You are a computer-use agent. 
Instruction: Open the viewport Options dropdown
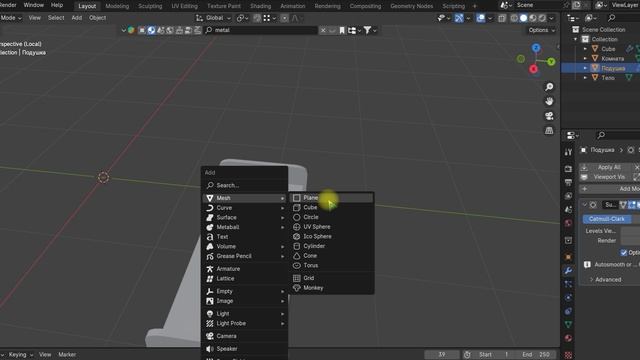pos(541,30)
